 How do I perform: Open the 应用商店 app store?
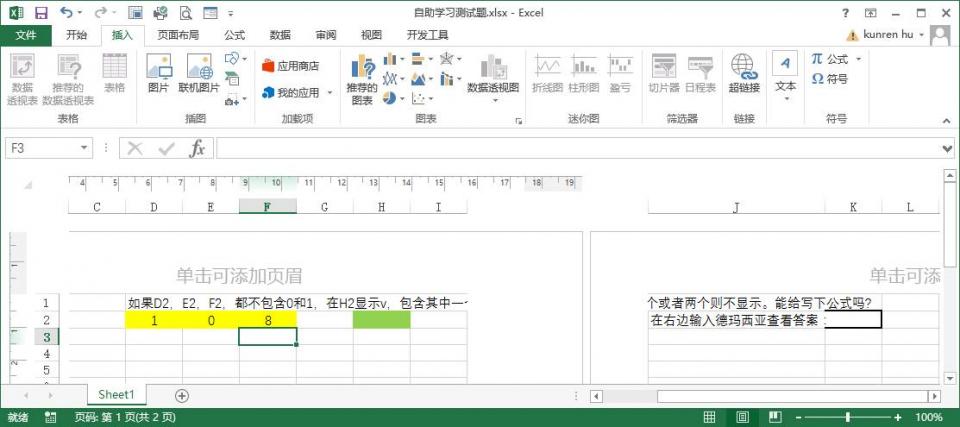[290, 66]
